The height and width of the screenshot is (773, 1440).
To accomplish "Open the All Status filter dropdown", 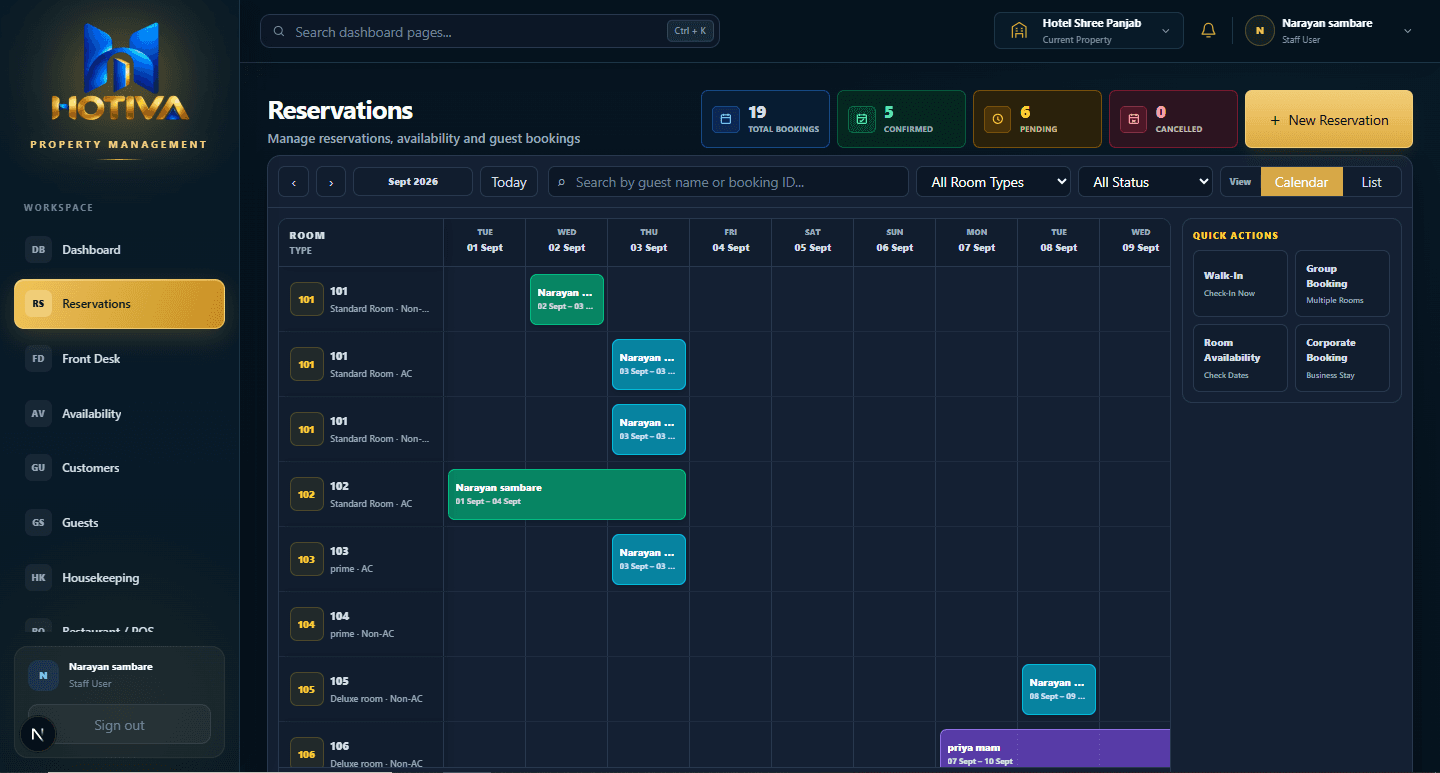I will click(x=1145, y=182).
